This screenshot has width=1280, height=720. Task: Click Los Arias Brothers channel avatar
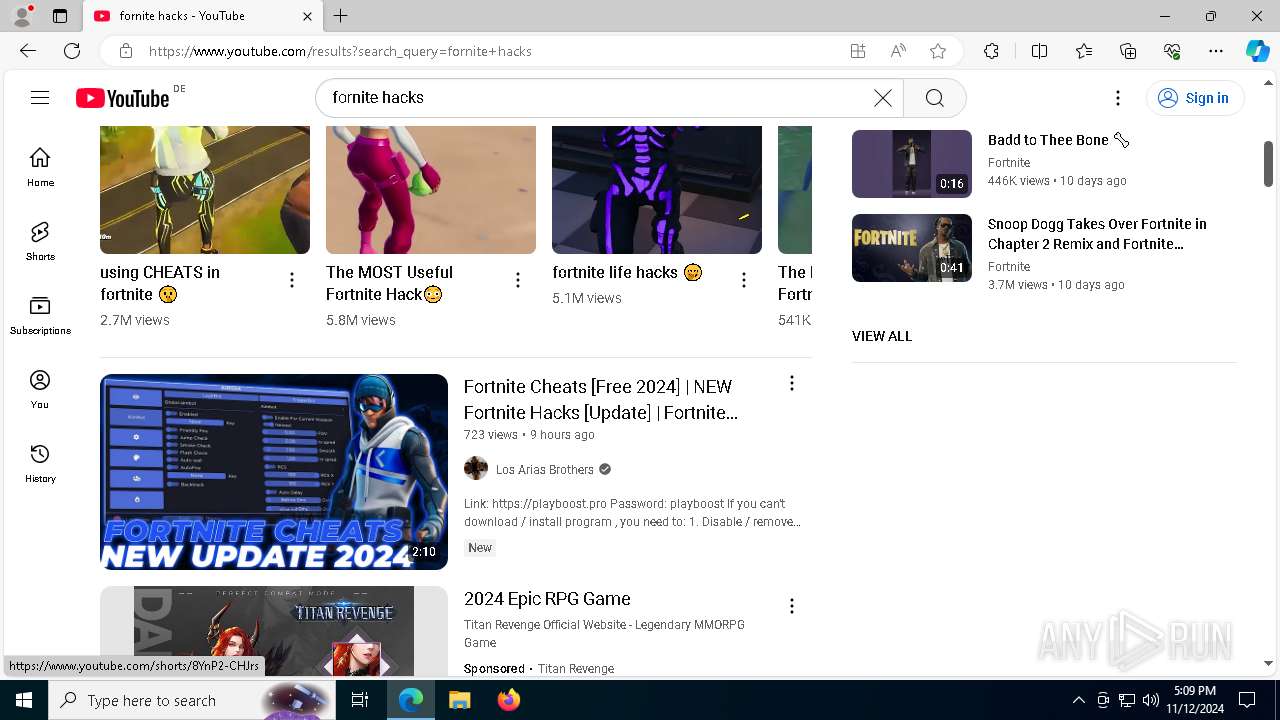point(476,468)
